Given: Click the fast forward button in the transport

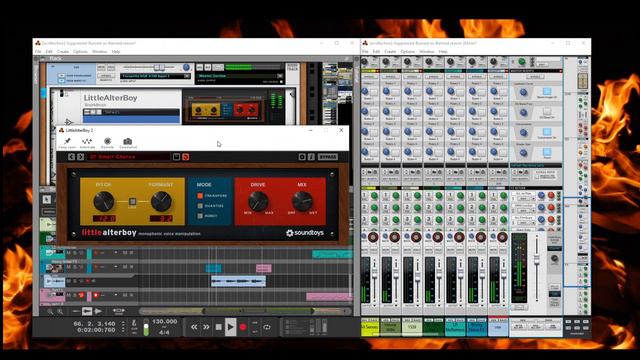Looking at the screenshot, I should coord(206,327).
